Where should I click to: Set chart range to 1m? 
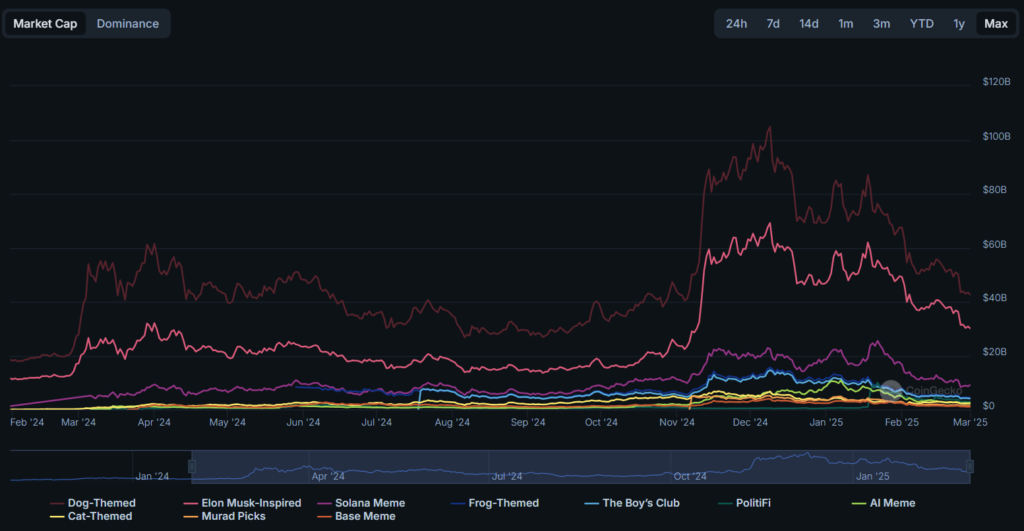[845, 23]
